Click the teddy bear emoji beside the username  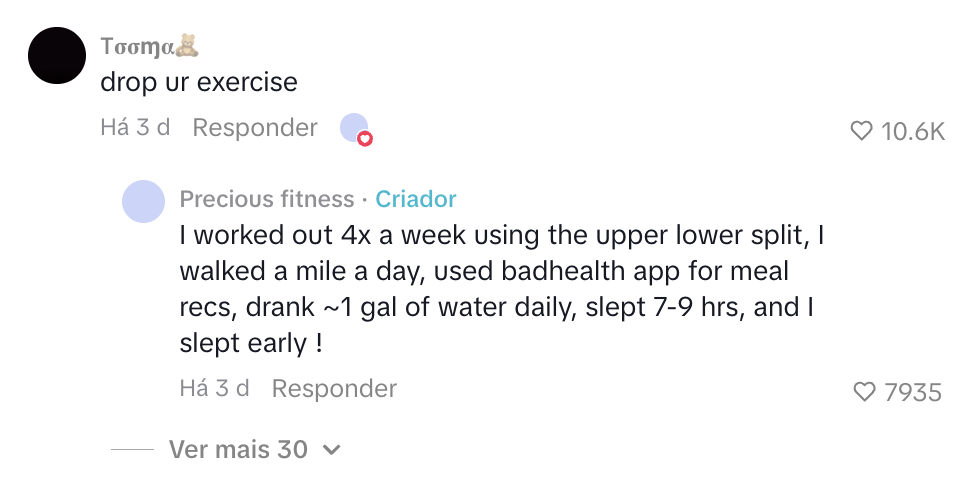[x=187, y=46]
